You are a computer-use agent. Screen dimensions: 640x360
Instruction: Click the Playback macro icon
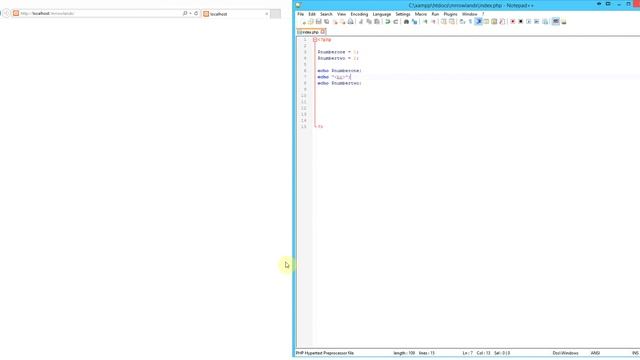click(x=529, y=22)
